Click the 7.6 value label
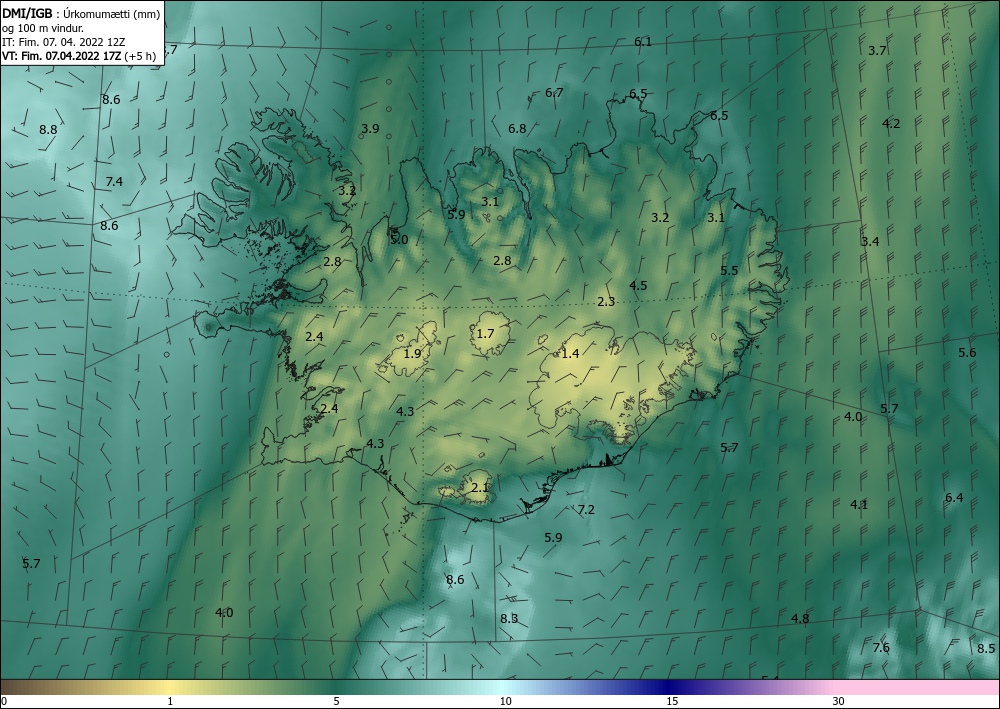The width and height of the screenshot is (1000, 709). 881,648
